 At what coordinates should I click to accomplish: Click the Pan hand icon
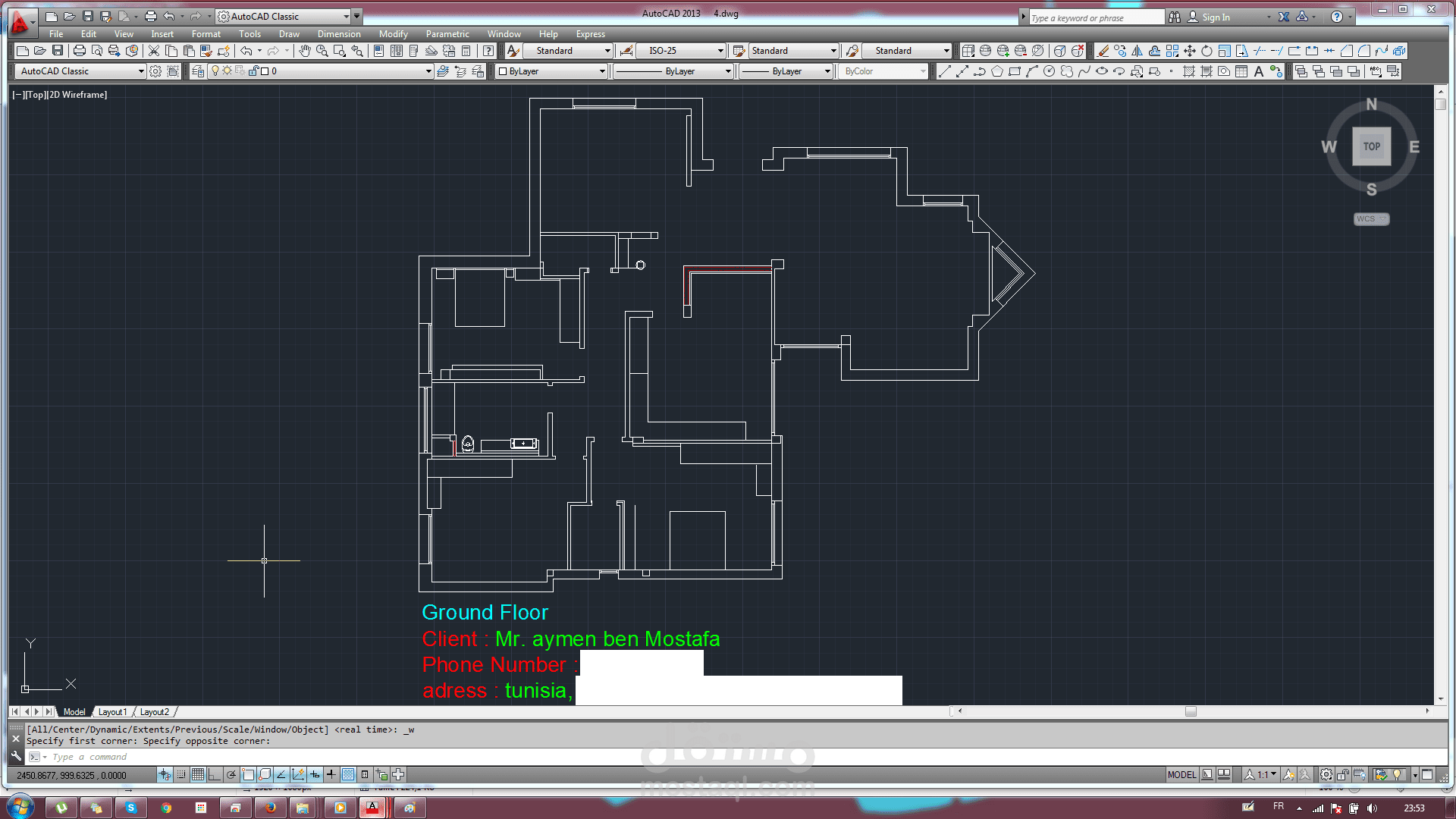[304, 51]
